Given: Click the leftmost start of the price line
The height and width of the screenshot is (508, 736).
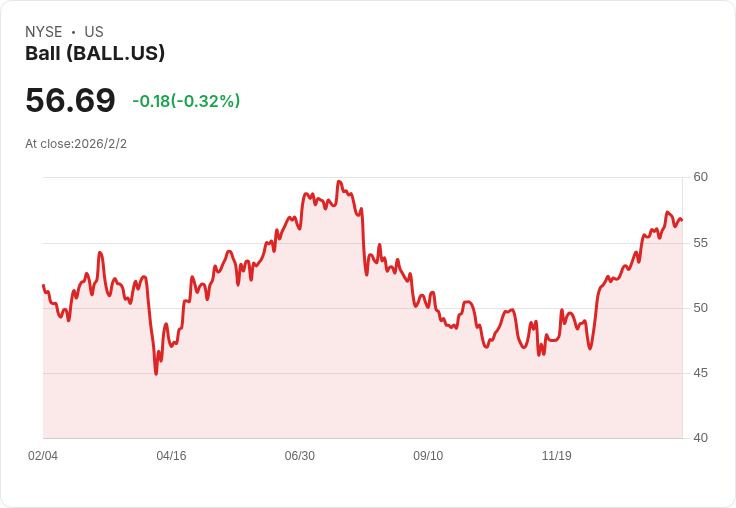Looking at the screenshot, I should coord(43,286).
